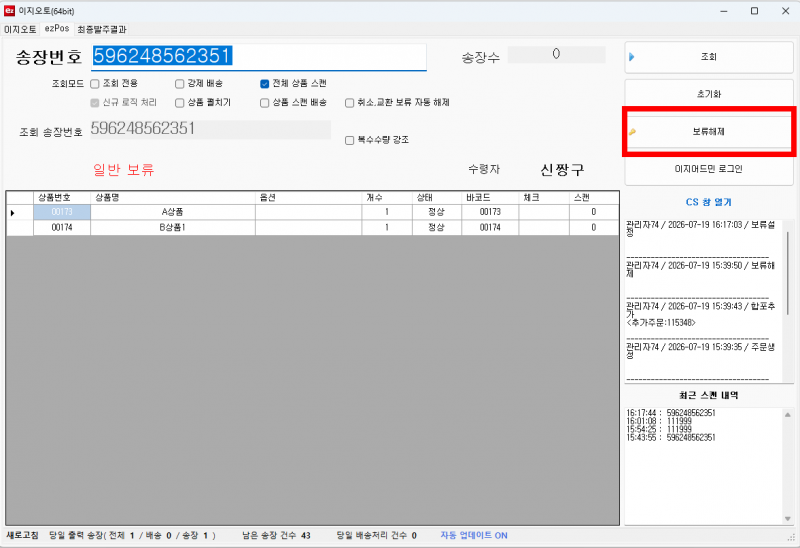
Task: Click log entry 15:39:50 보류해제
Action: pyautogui.click(x=701, y=269)
